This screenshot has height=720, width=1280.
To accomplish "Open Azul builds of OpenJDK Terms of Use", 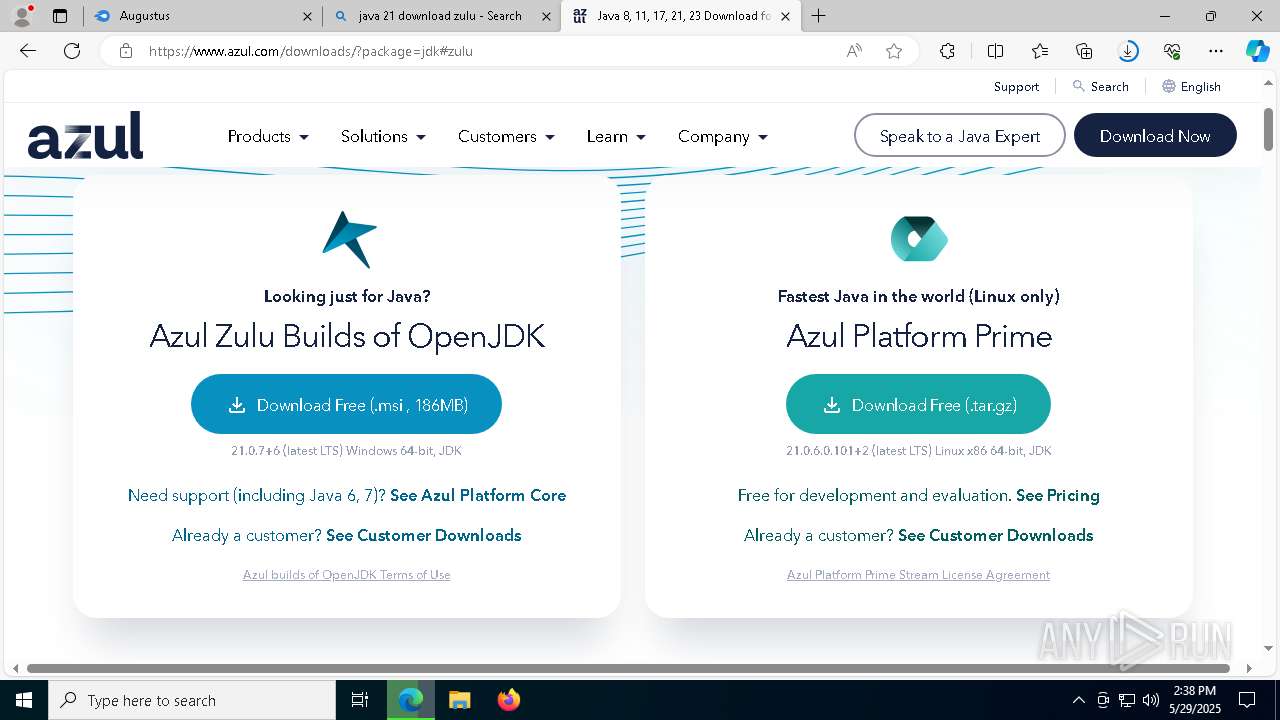I will coord(346,575).
